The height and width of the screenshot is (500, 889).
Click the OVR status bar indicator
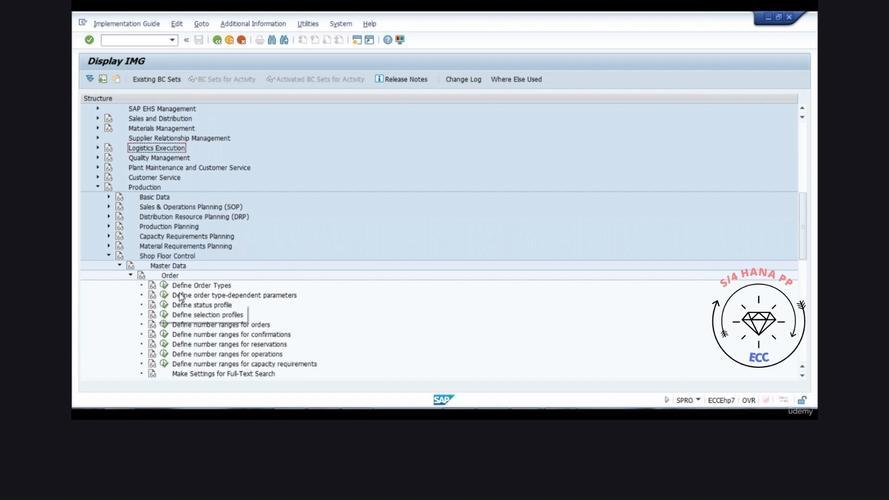coord(748,400)
